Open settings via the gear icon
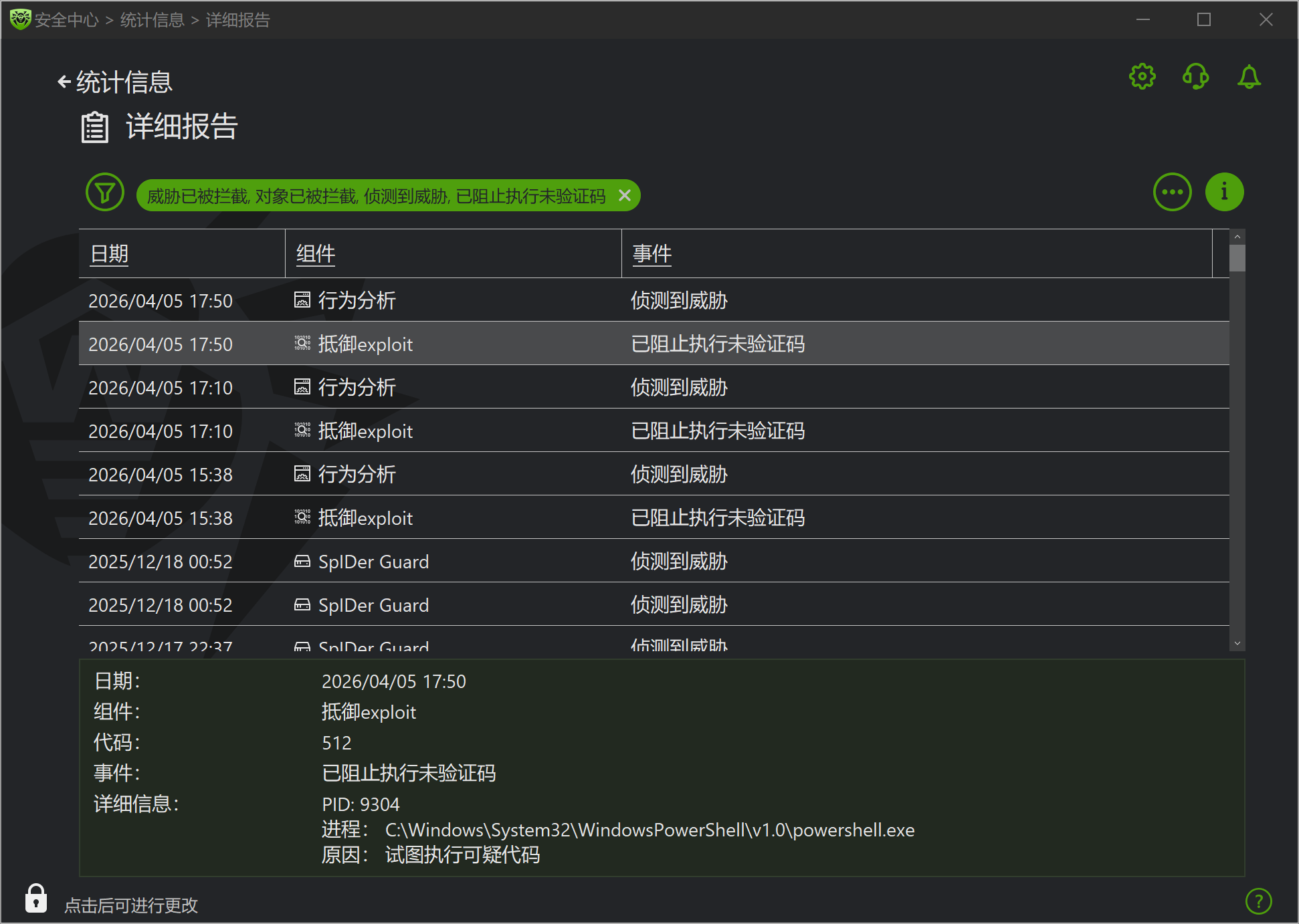 point(1142,77)
